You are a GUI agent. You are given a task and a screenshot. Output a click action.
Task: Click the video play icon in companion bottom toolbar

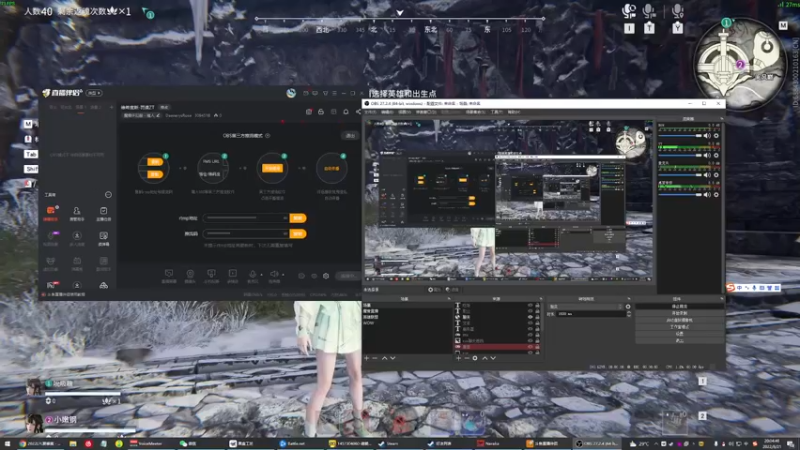pos(233,273)
